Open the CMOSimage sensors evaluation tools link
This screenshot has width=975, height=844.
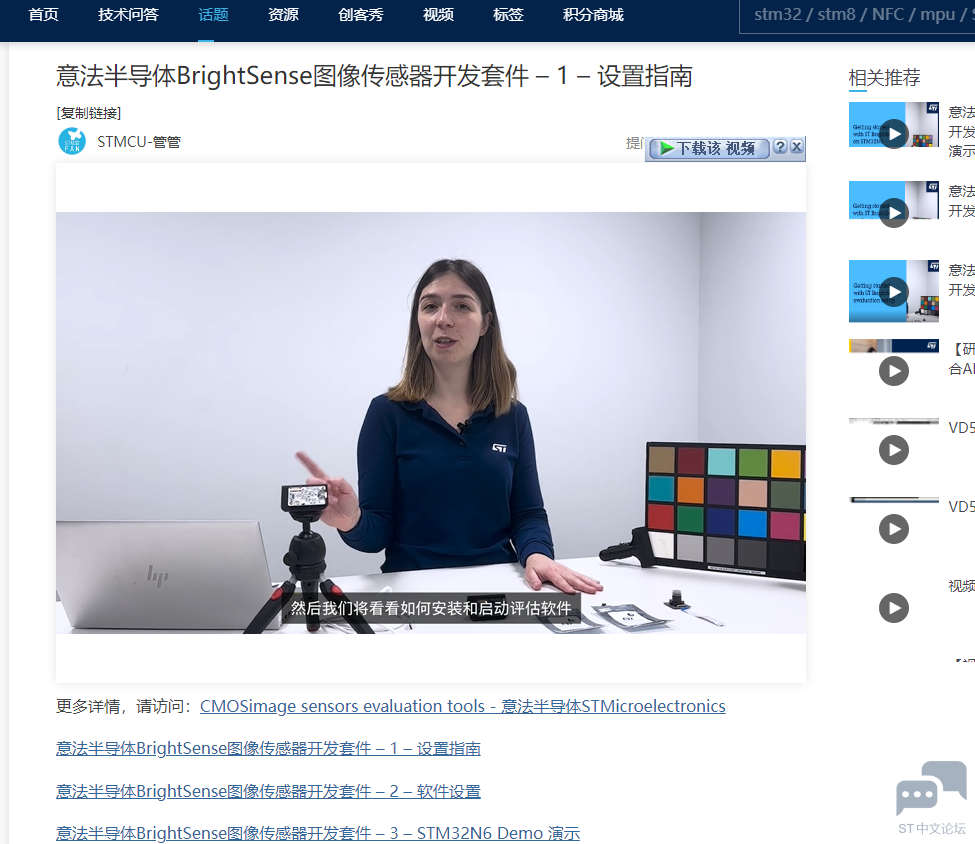coord(463,707)
